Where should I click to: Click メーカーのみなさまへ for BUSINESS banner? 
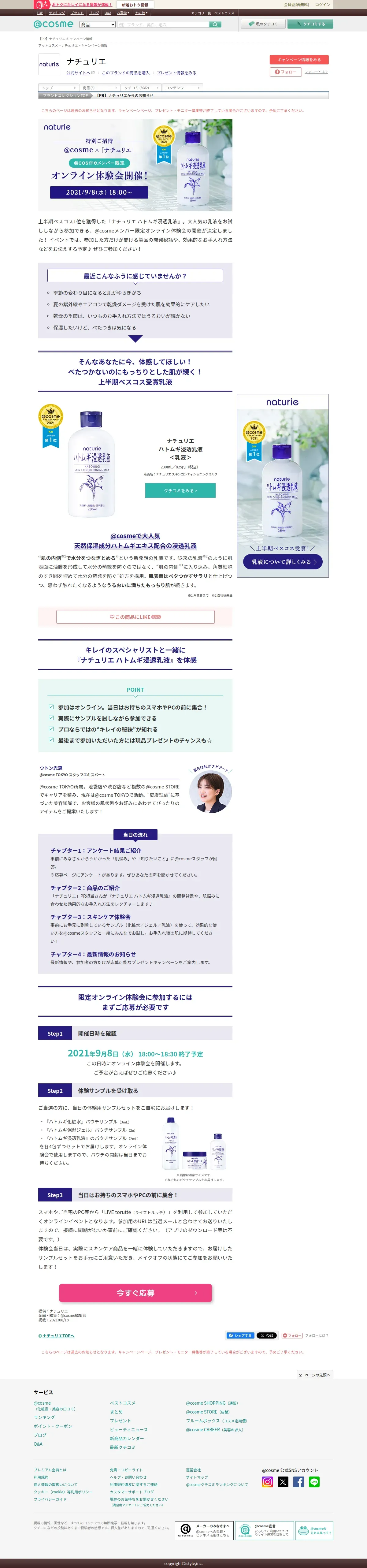click(x=204, y=1531)
